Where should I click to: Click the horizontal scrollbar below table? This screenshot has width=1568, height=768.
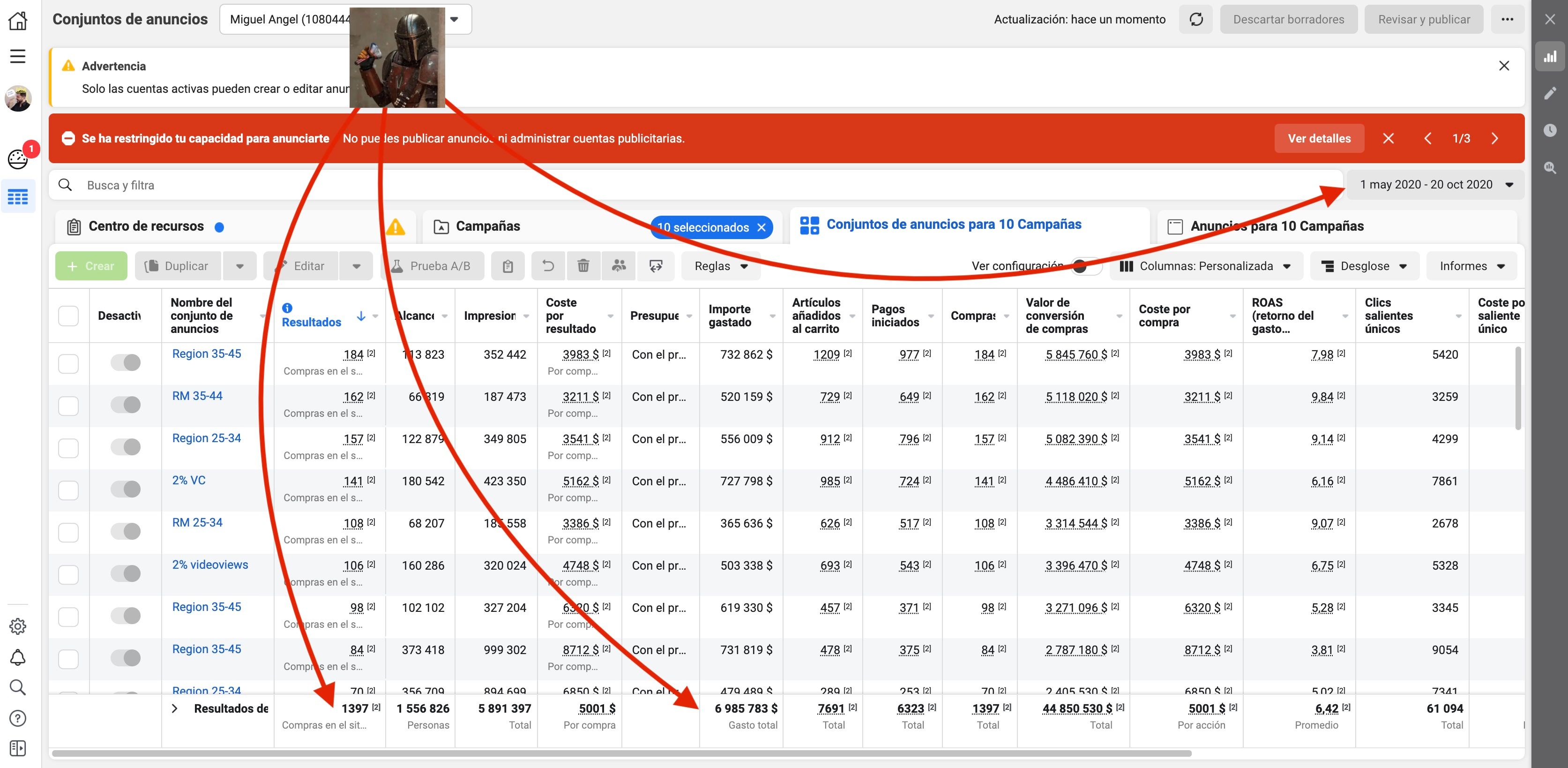pos(621,753)
